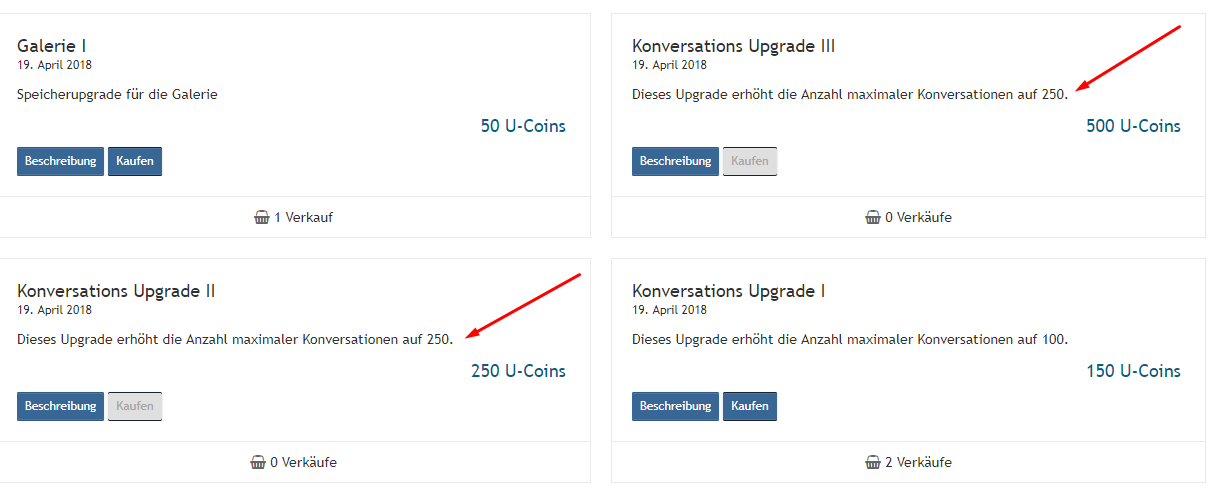Show Beschreibung of Konversations Upgrade III
The width and height of the screenshot is (1214, 499).
[675, 161]
